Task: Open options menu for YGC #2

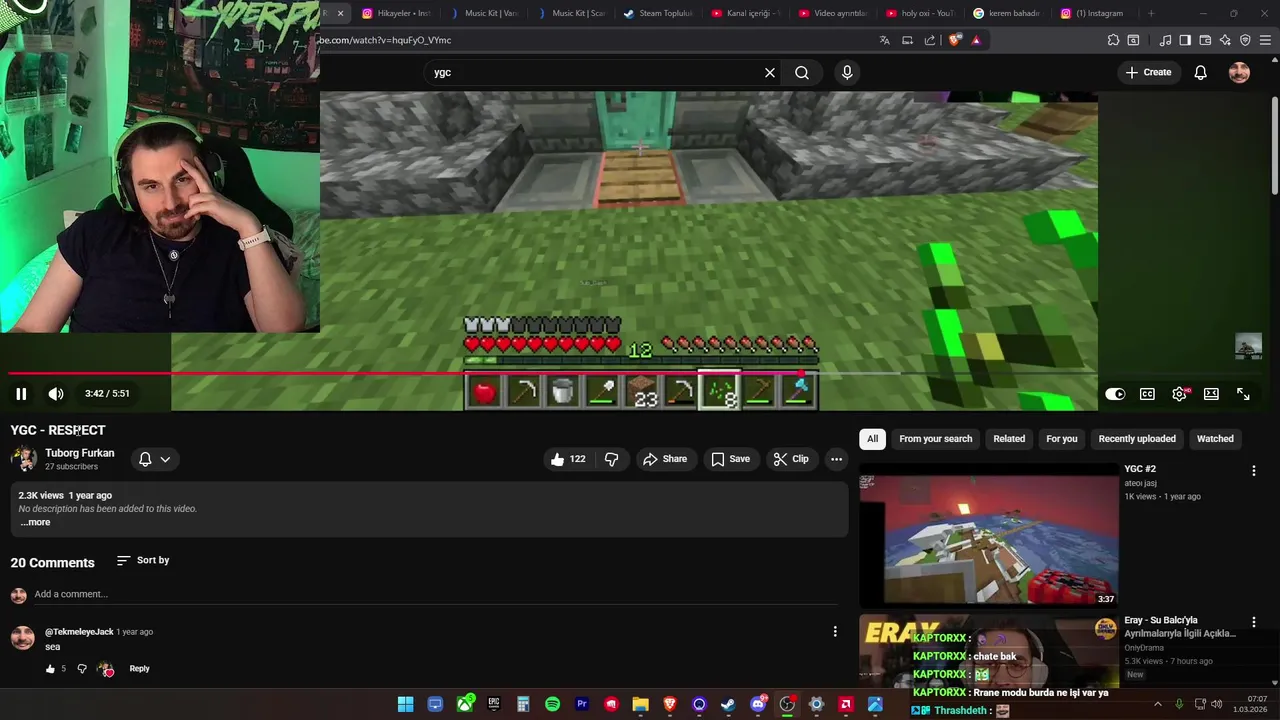Action: point(1254,470)
